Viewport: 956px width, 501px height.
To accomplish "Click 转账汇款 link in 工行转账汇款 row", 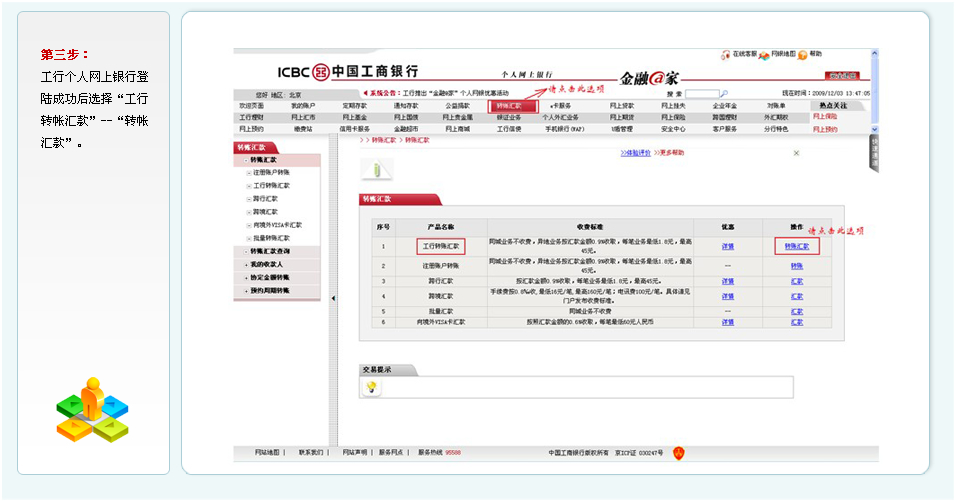I will click(x=797, y=246).
